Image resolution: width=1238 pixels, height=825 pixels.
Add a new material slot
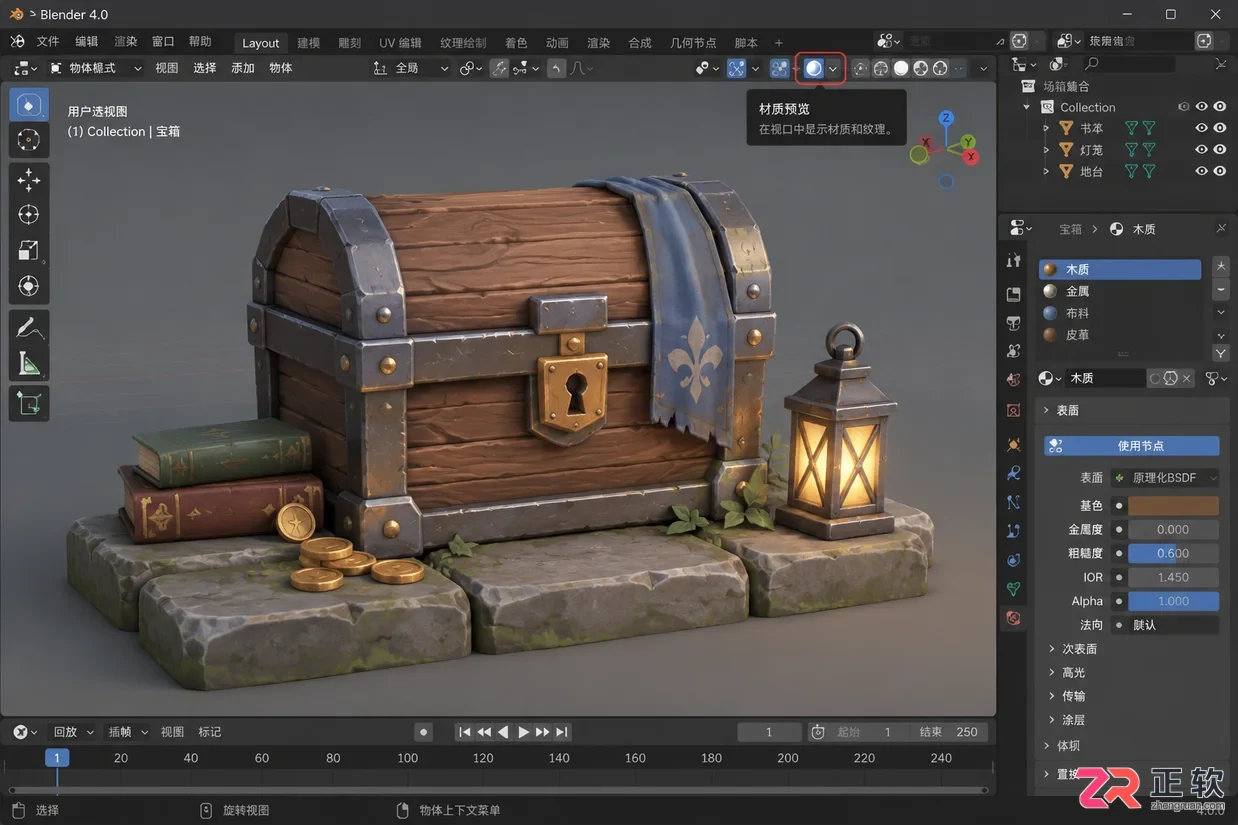(1220, 266)
